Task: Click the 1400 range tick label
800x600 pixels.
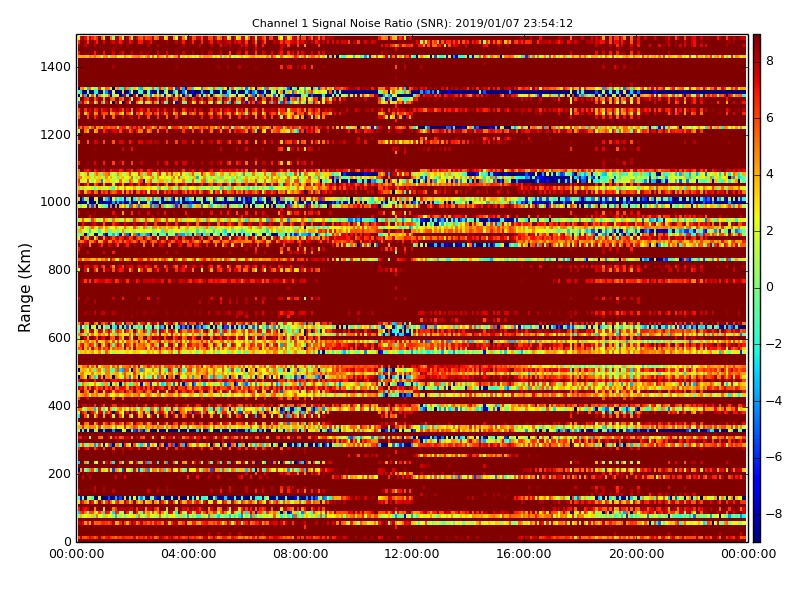Action: (x=56, y=67)
